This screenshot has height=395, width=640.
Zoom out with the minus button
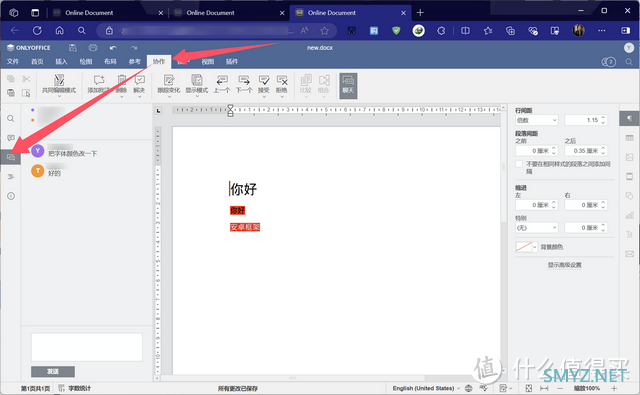click(560, 388)
